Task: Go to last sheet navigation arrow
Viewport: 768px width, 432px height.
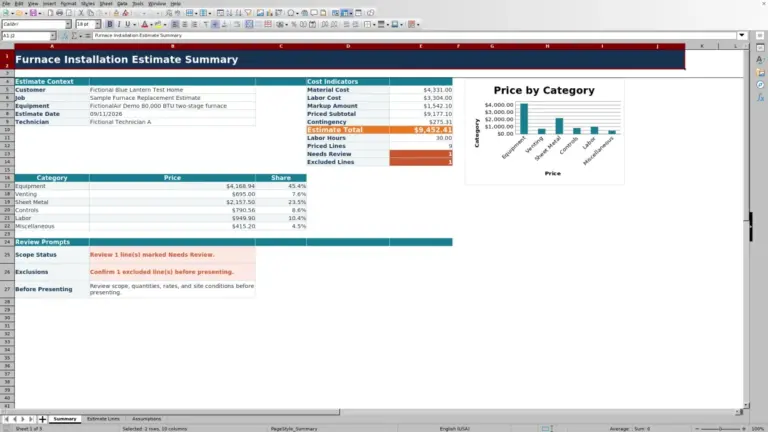Action: tap(31, 419)
